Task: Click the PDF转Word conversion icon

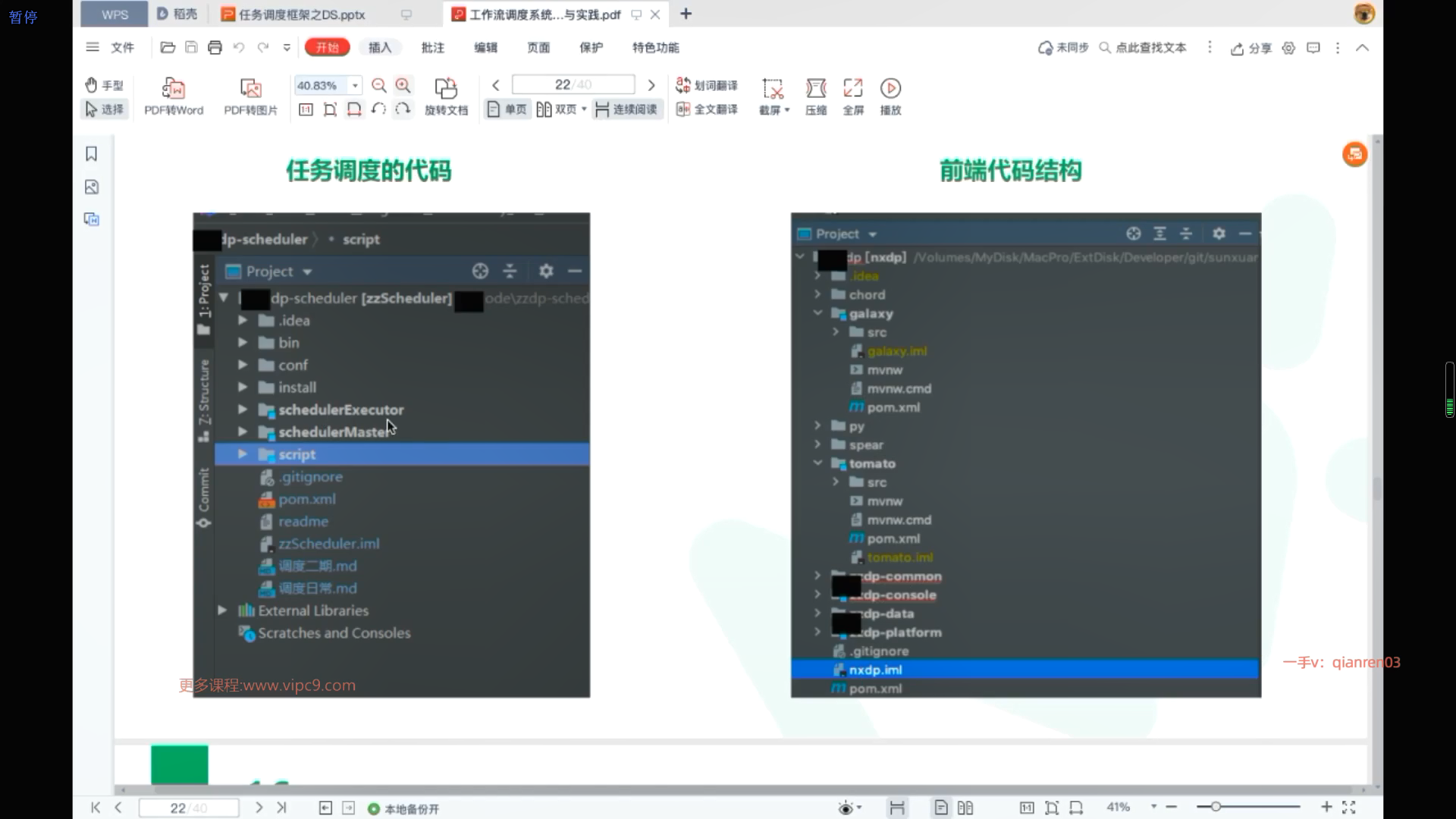Action: pos(174,89)
